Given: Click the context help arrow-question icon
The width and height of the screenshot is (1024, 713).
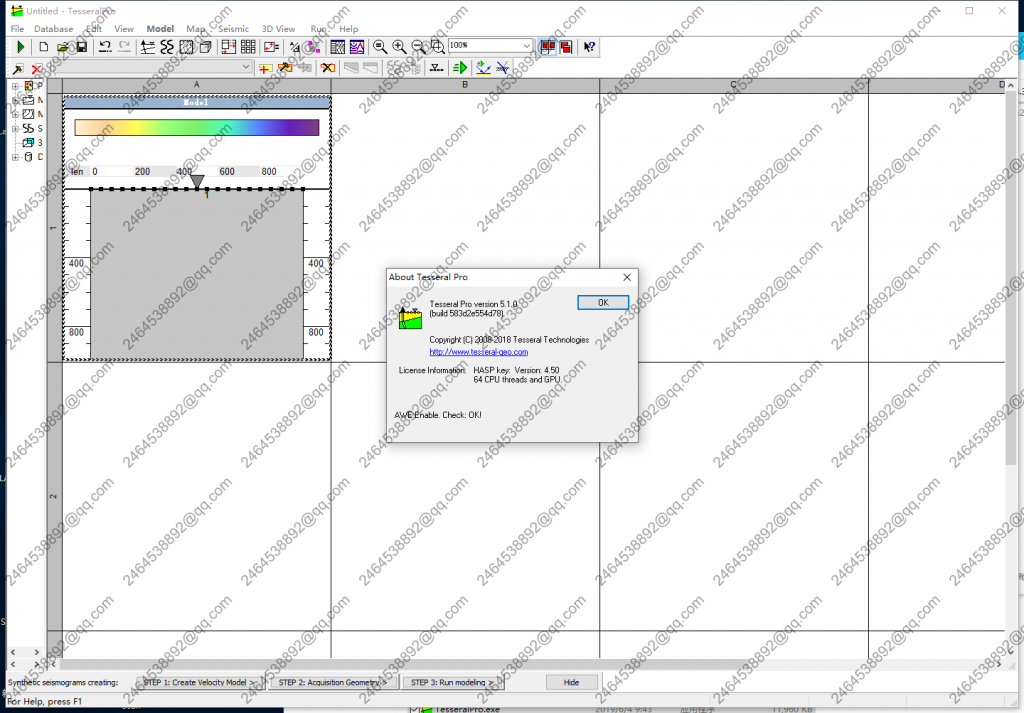Looking at the screenshot, I should click(589, 47).
